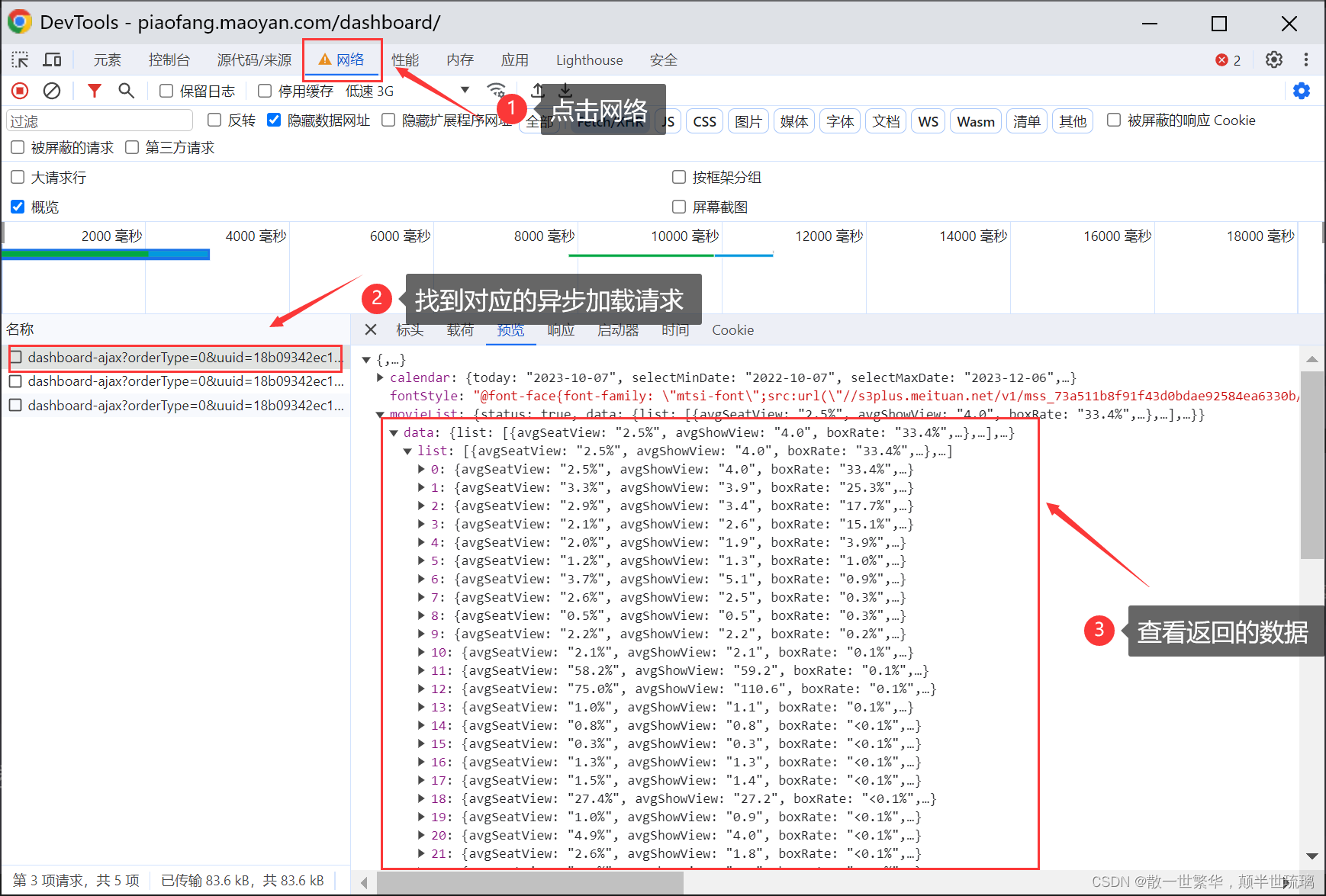Image resolution: width=1326 pixels, height=896 pixels.
Task: Click the red error count badge
Action: coord(1228,59)
